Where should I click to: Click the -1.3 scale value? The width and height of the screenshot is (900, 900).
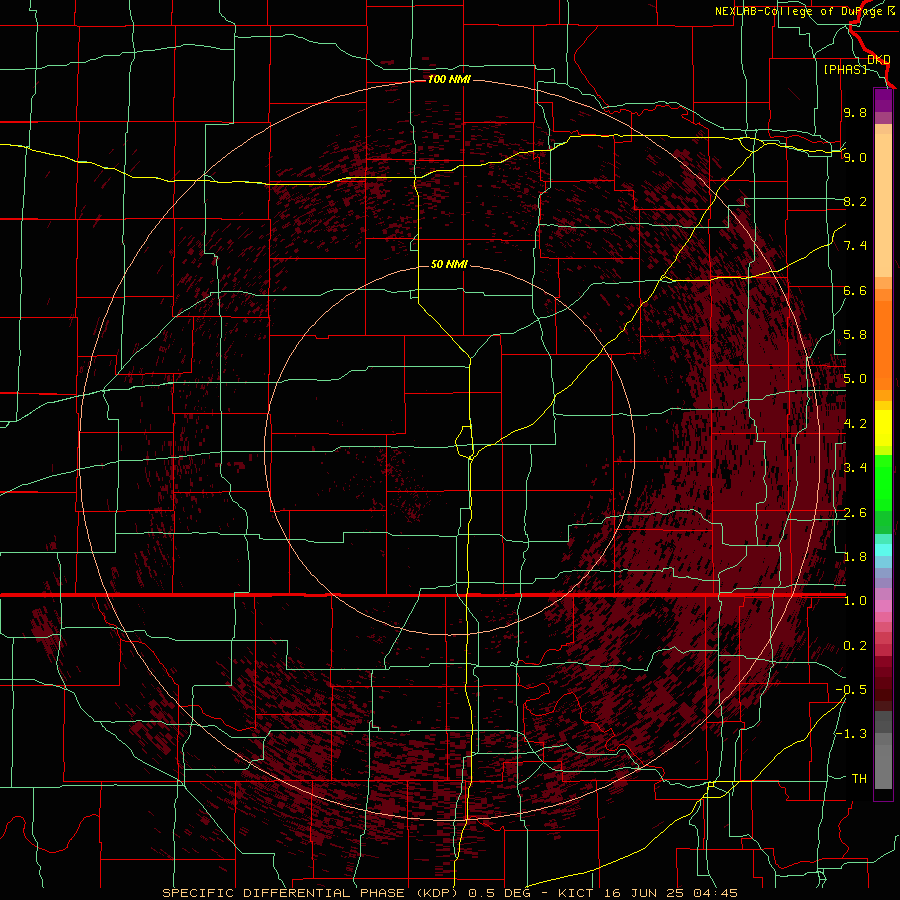click(851, 734)
